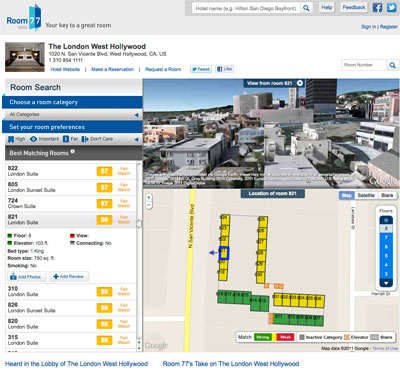The image size is (400, 370).
Task: Click the Best Matching Rooms info icon
Action: pos(72,152)
